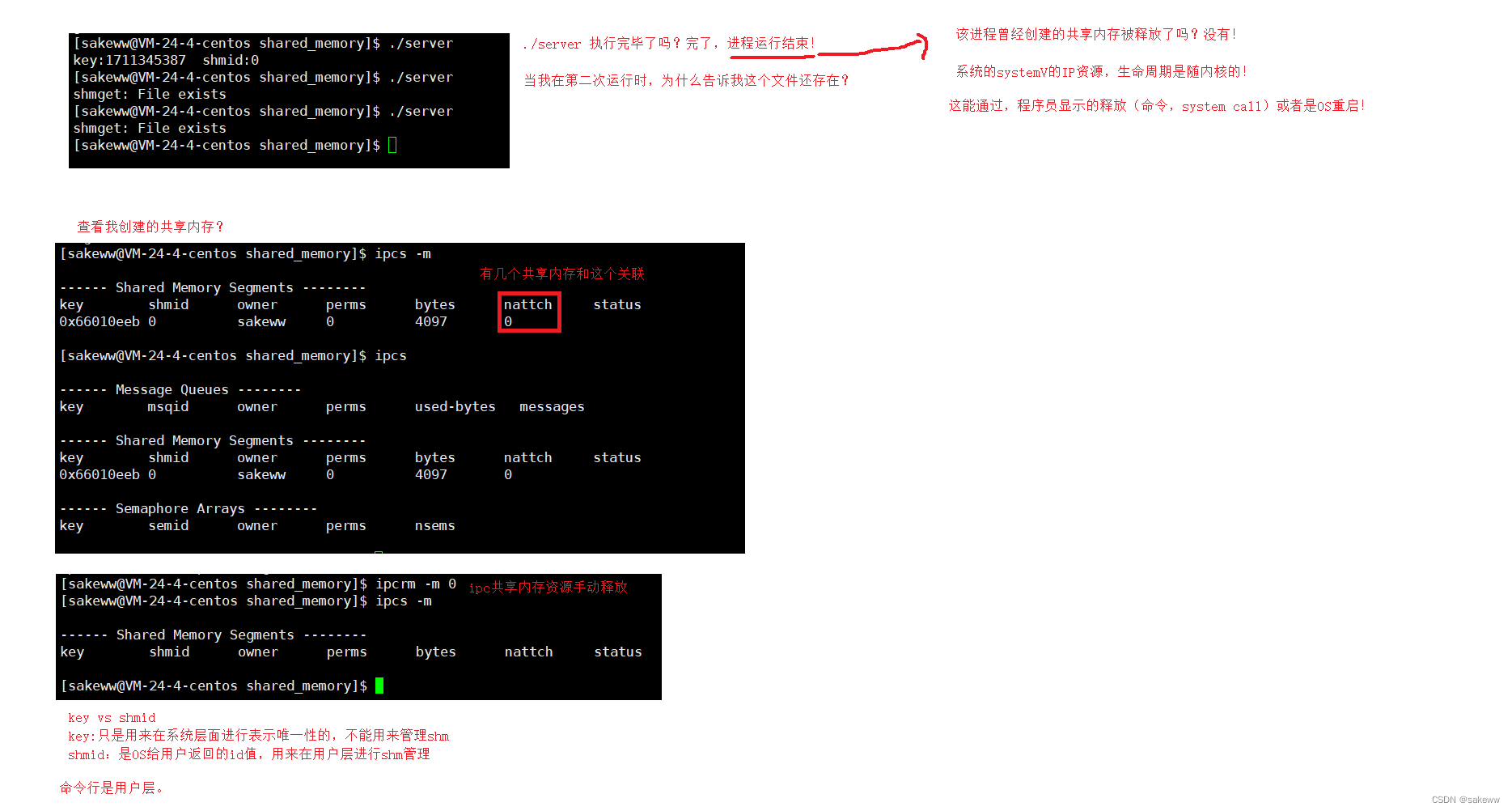Viewport: 1512px width, 811px height.
Task: Click the "bytes" header in bottom ipcrm terminal
Action: point(435,652)
